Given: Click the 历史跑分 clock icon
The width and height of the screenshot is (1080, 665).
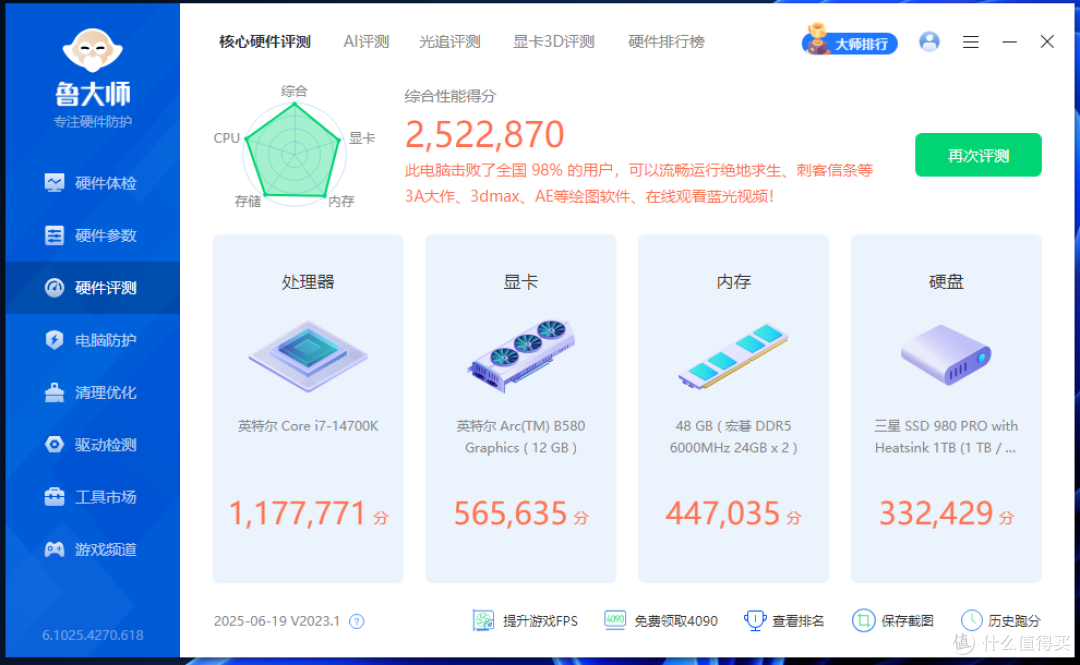Looking at the screenshot, I should pos(971,621).
